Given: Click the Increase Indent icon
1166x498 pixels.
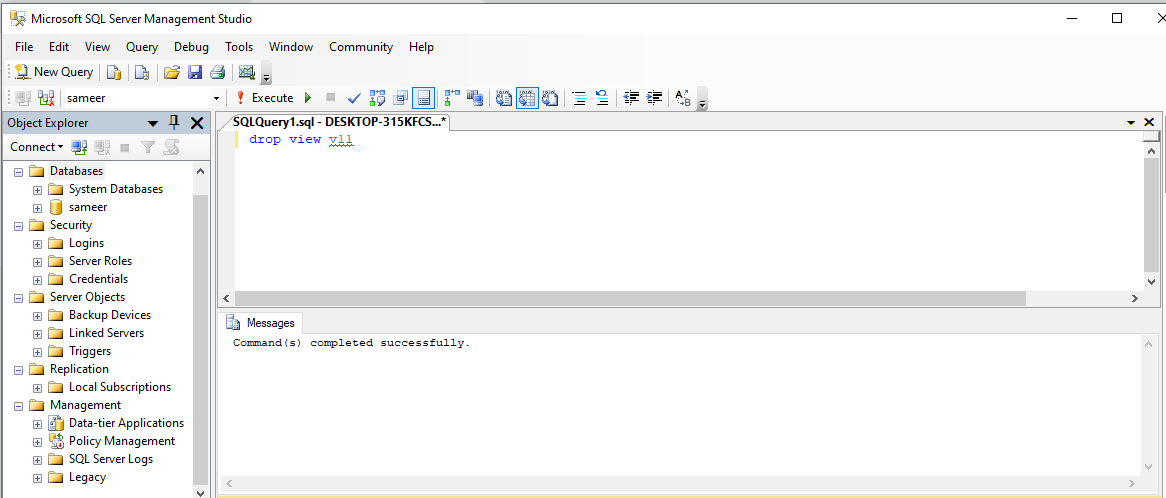Looking at the screenshot, I should (x=654, y=97).
